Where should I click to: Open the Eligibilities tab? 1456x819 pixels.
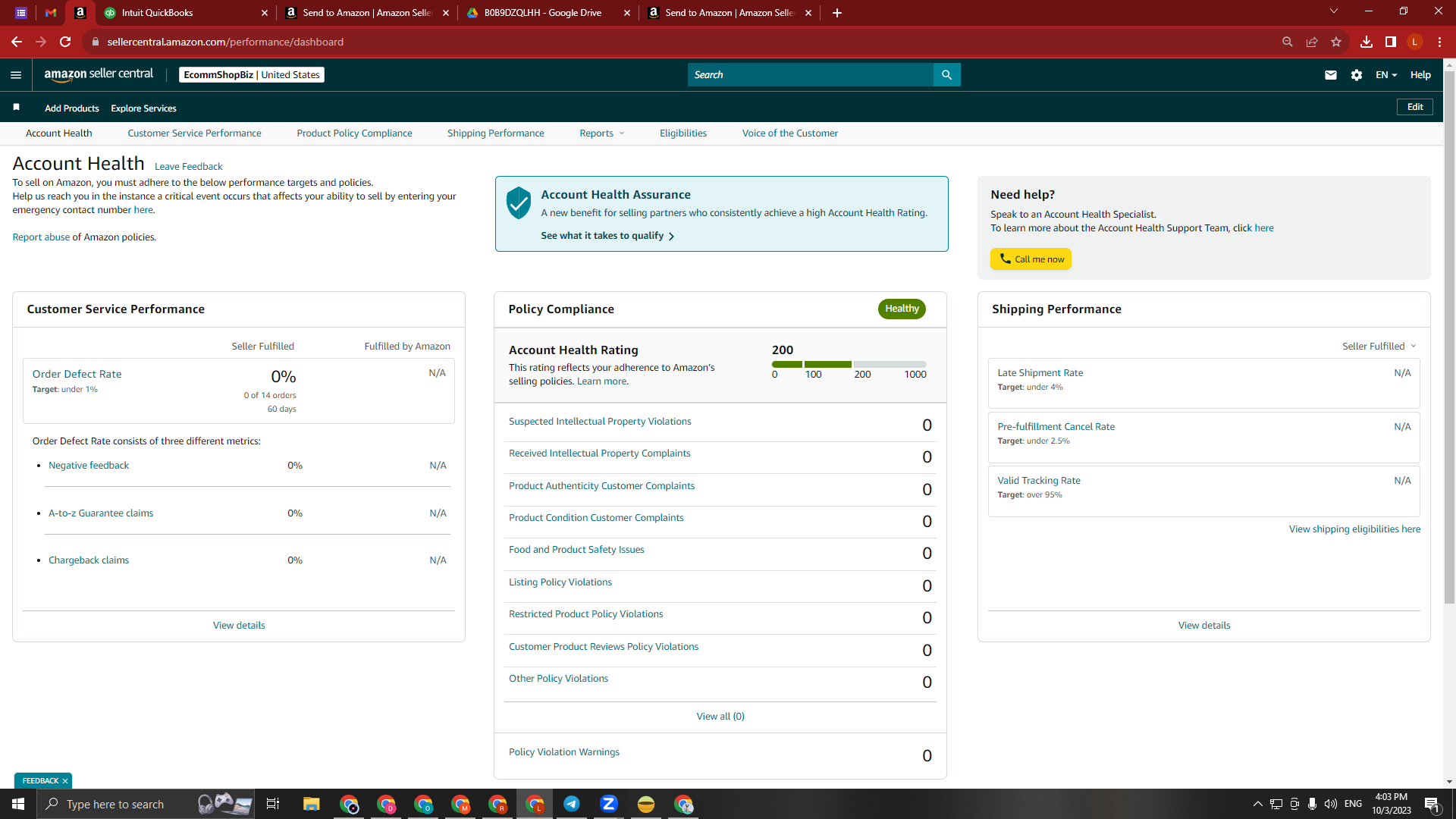click(x=683, y=133)
